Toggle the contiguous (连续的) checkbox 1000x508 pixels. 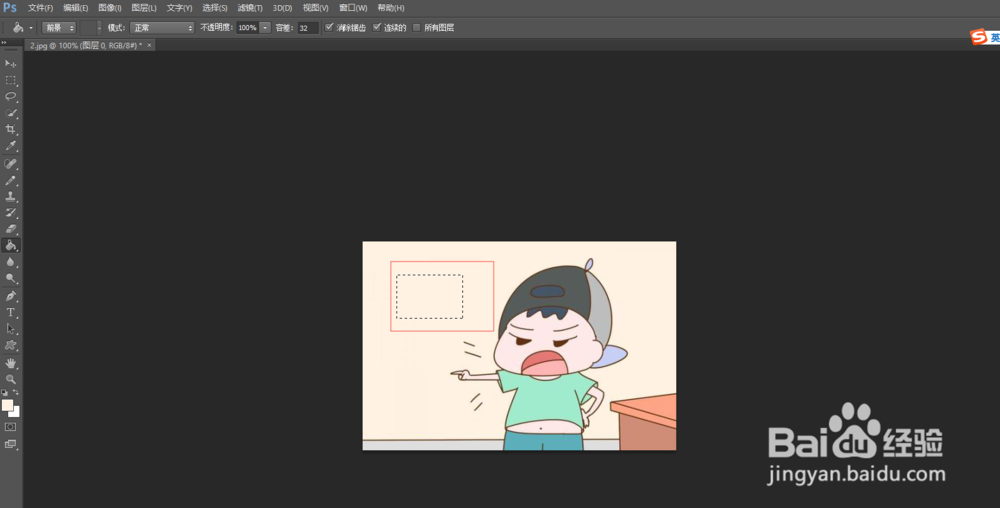point(377,27)
